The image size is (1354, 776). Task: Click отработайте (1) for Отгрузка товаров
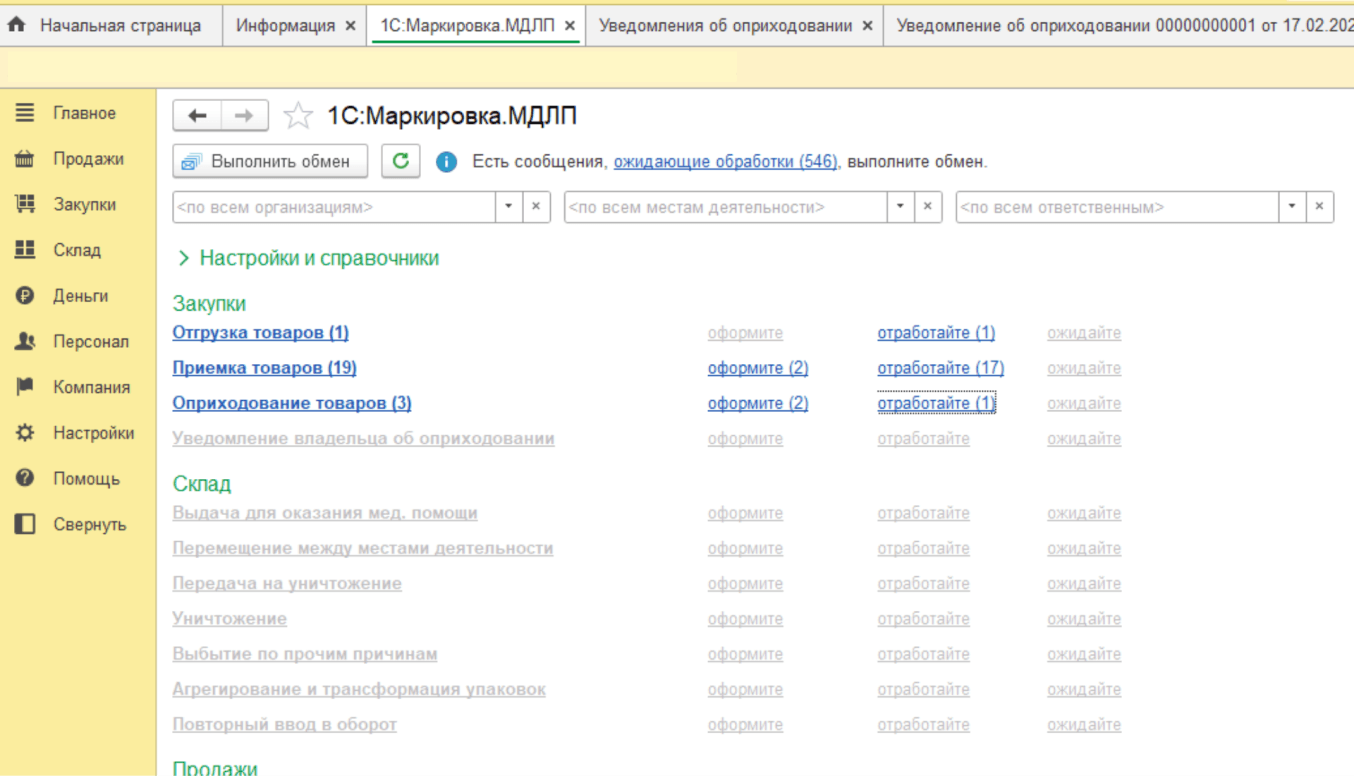click(936, 333)
